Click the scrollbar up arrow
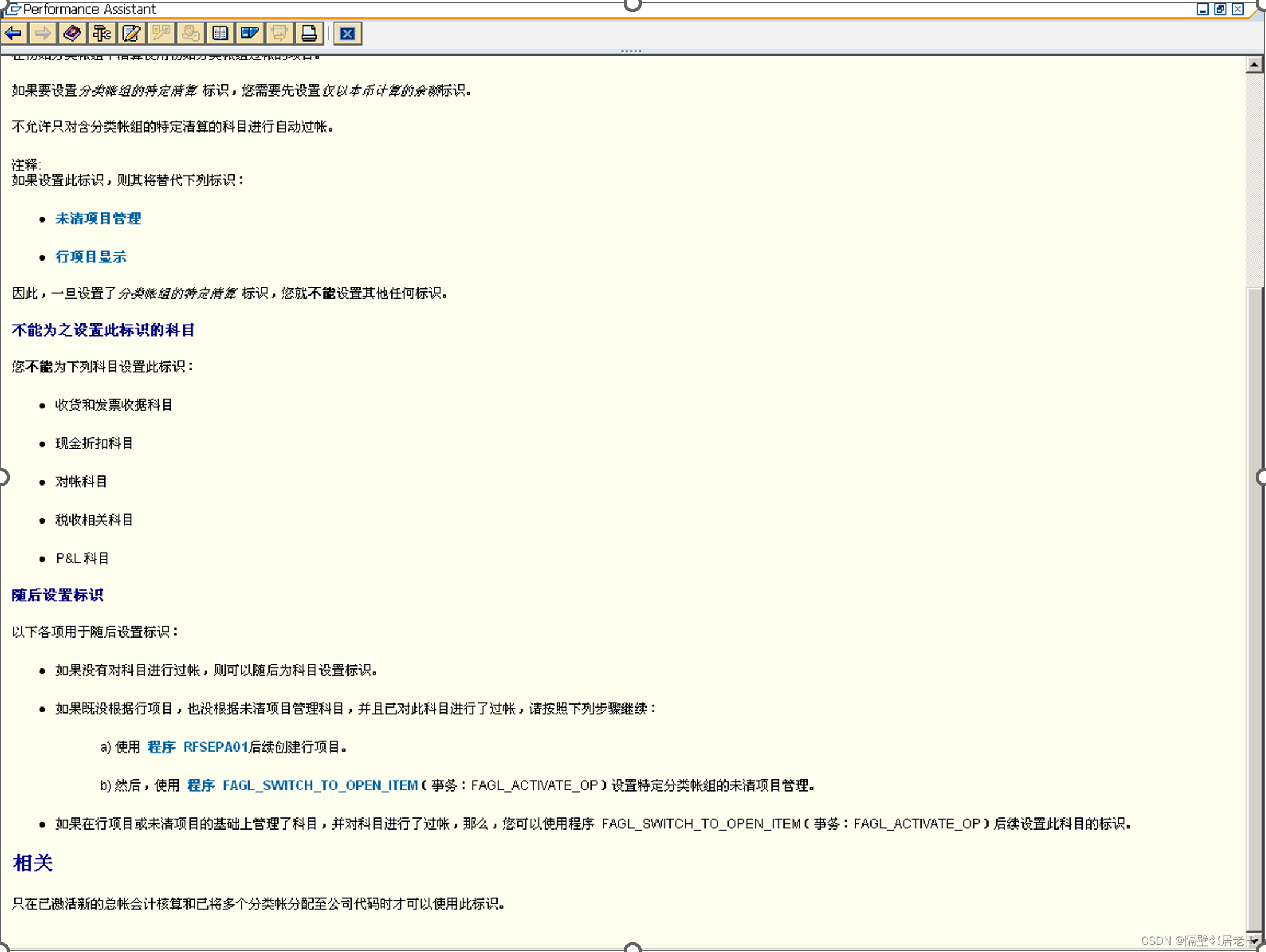 pos(1254,64)
